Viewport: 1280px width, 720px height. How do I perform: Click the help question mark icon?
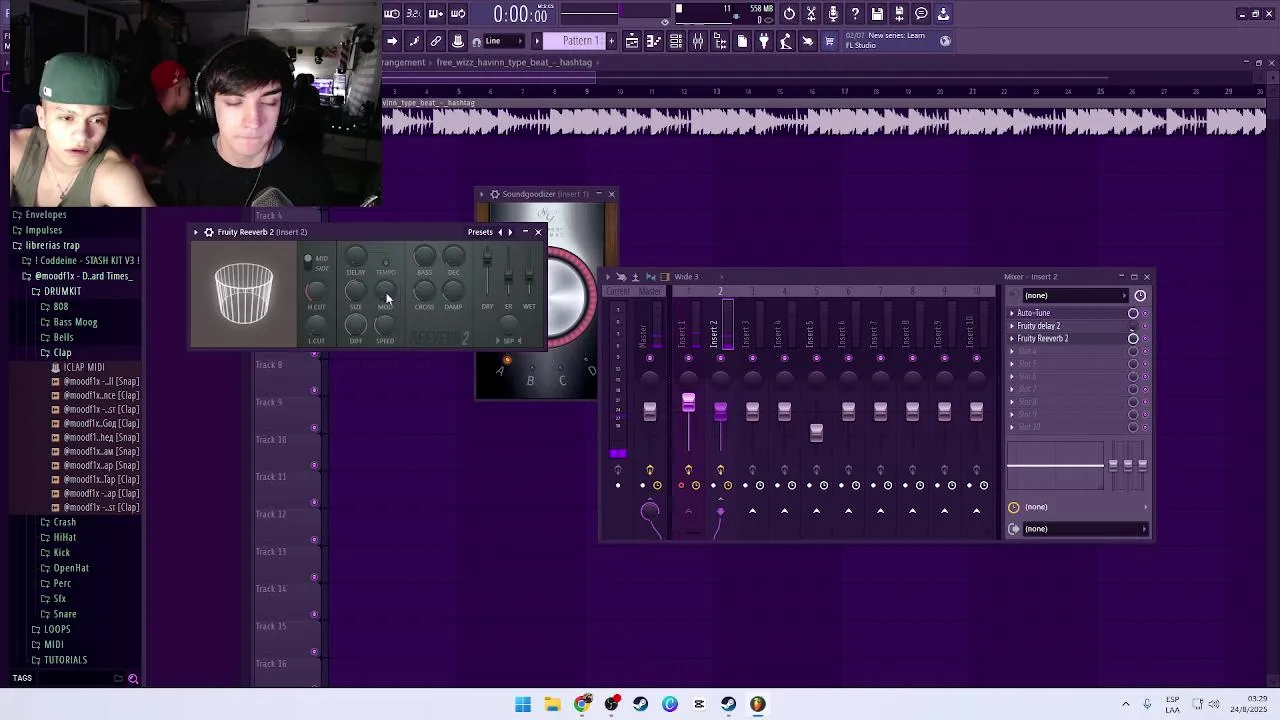[855, 14]
